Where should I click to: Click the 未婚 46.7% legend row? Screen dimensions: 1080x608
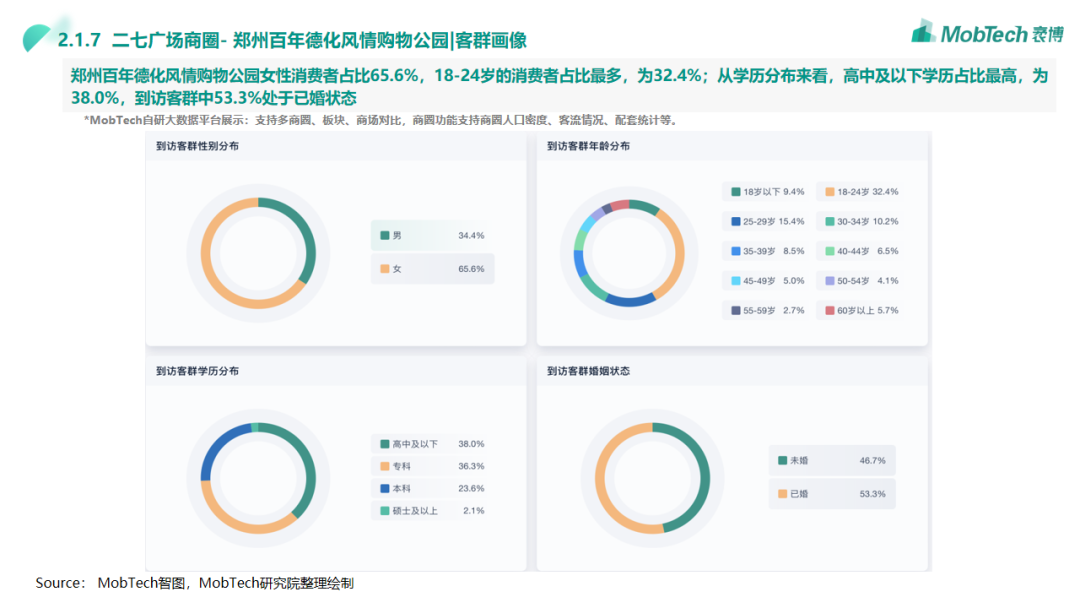[831, 461]
